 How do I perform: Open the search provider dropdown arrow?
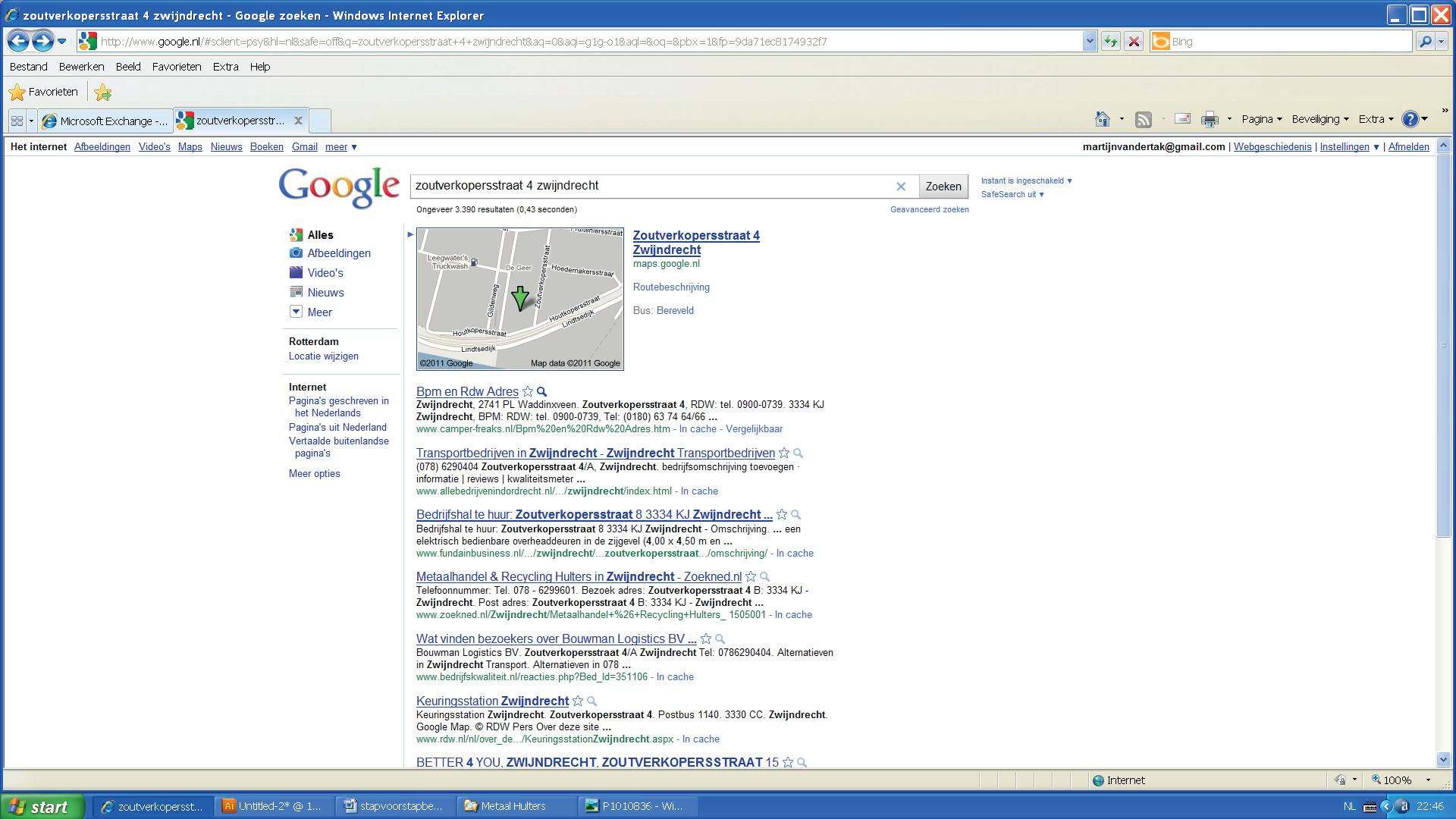[x=1442, y=42]
